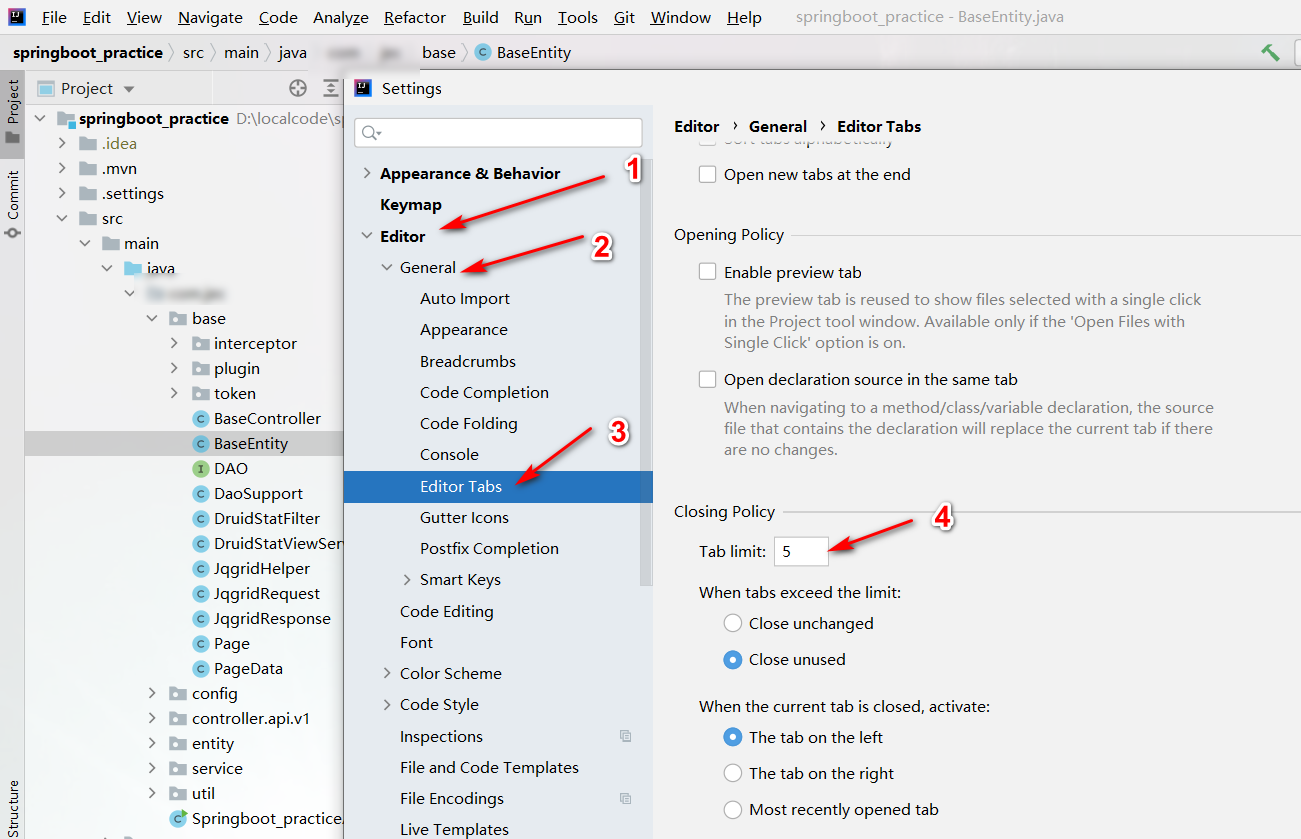Expand the Appearance & Behavior settings section
The width and height of the screenshot is (1301, 839).
367,174
